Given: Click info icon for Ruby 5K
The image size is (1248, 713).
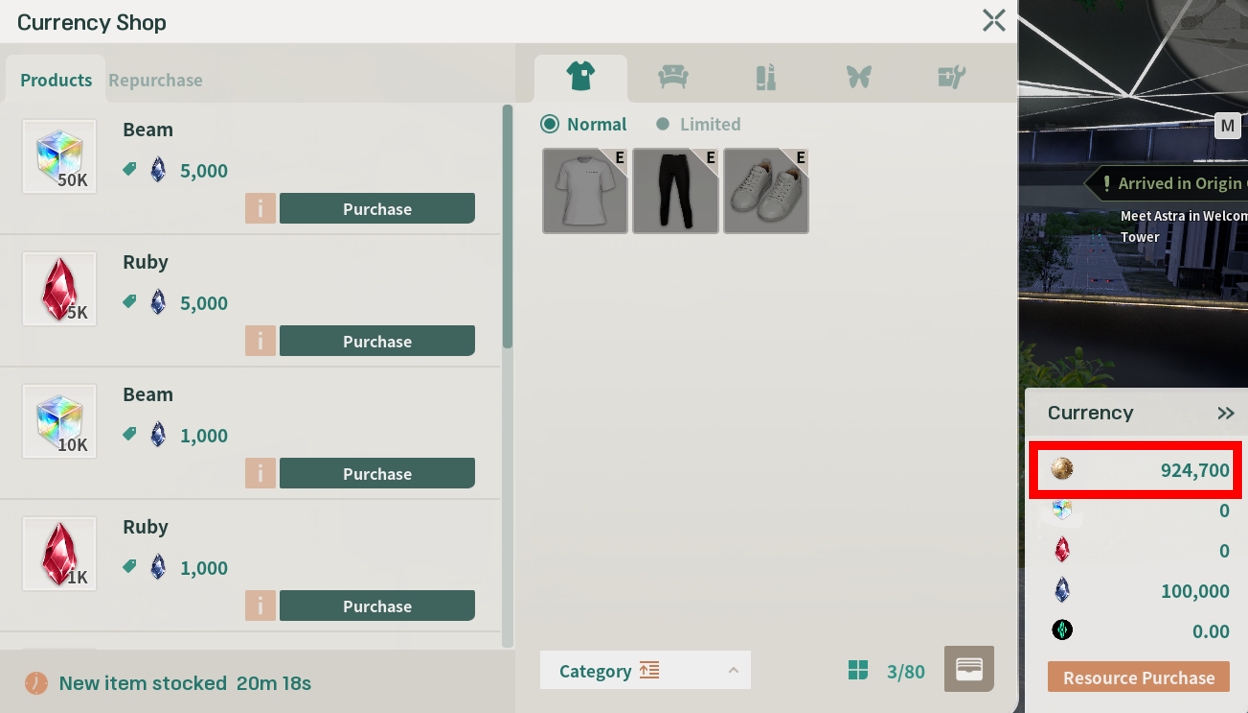Looking at the screenshot, I should (260, 341).
